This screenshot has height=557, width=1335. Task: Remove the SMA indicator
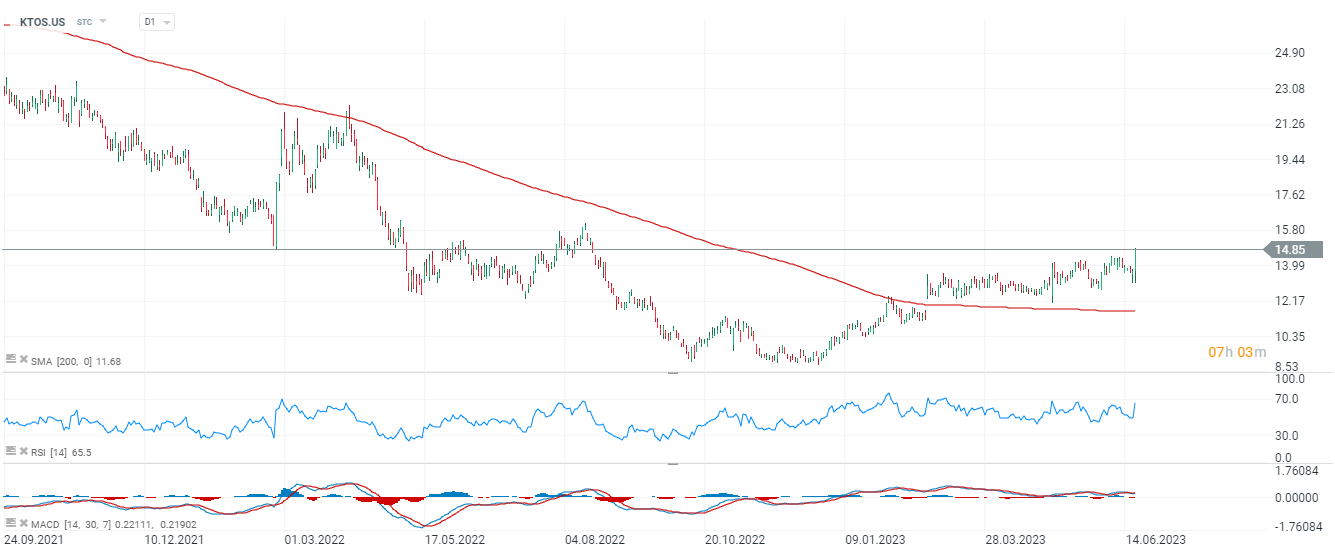click(x=22, y=360)
